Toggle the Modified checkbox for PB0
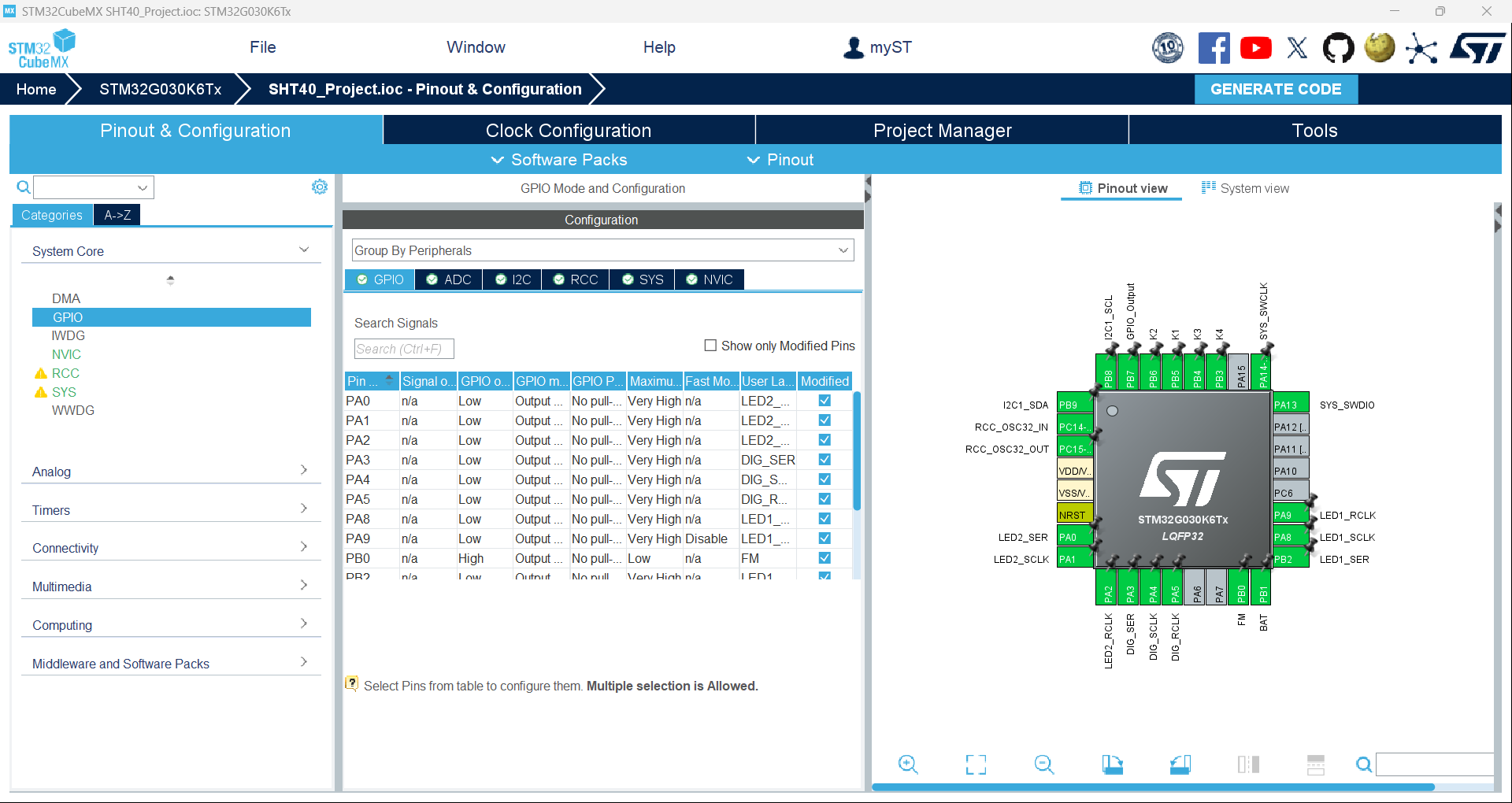Image resolution: width=1512 pixels, height=803 pixels. (825, 558)
